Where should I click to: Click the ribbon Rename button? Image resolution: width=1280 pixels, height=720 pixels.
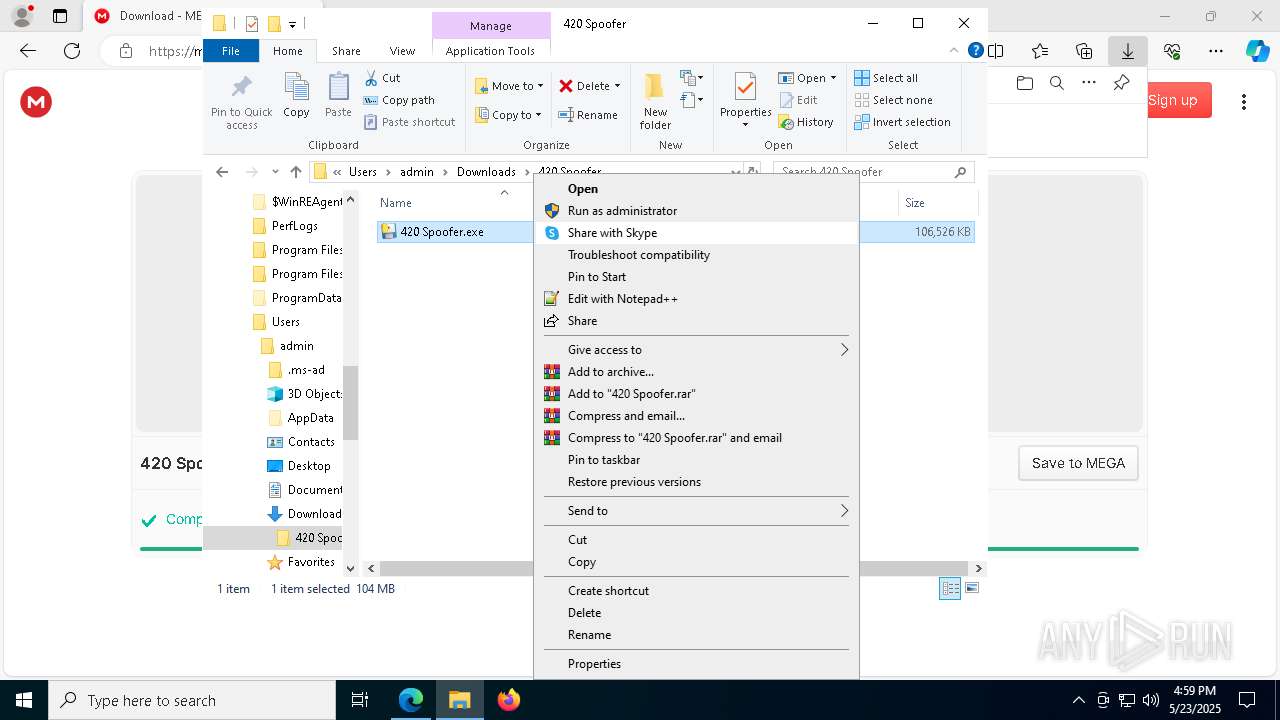coord(588,115)
